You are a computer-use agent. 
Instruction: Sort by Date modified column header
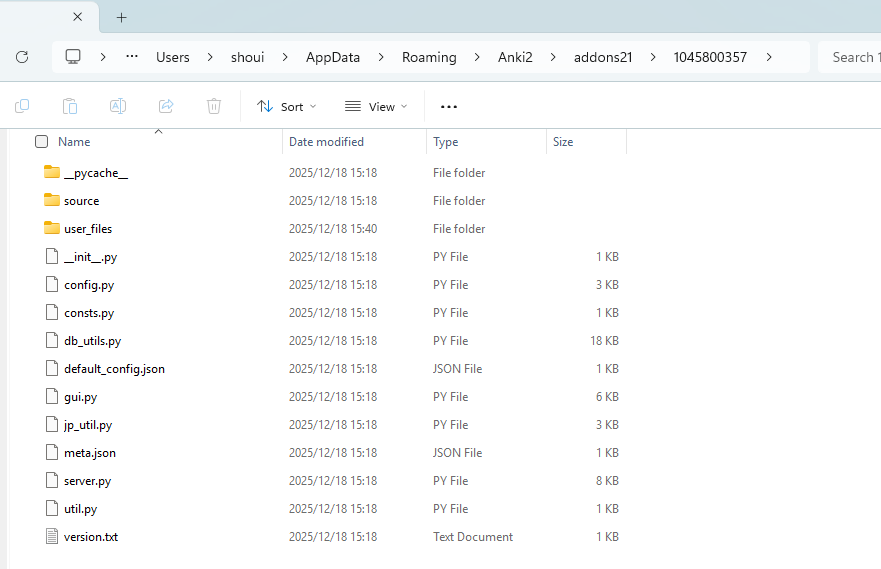click(326, 142)
